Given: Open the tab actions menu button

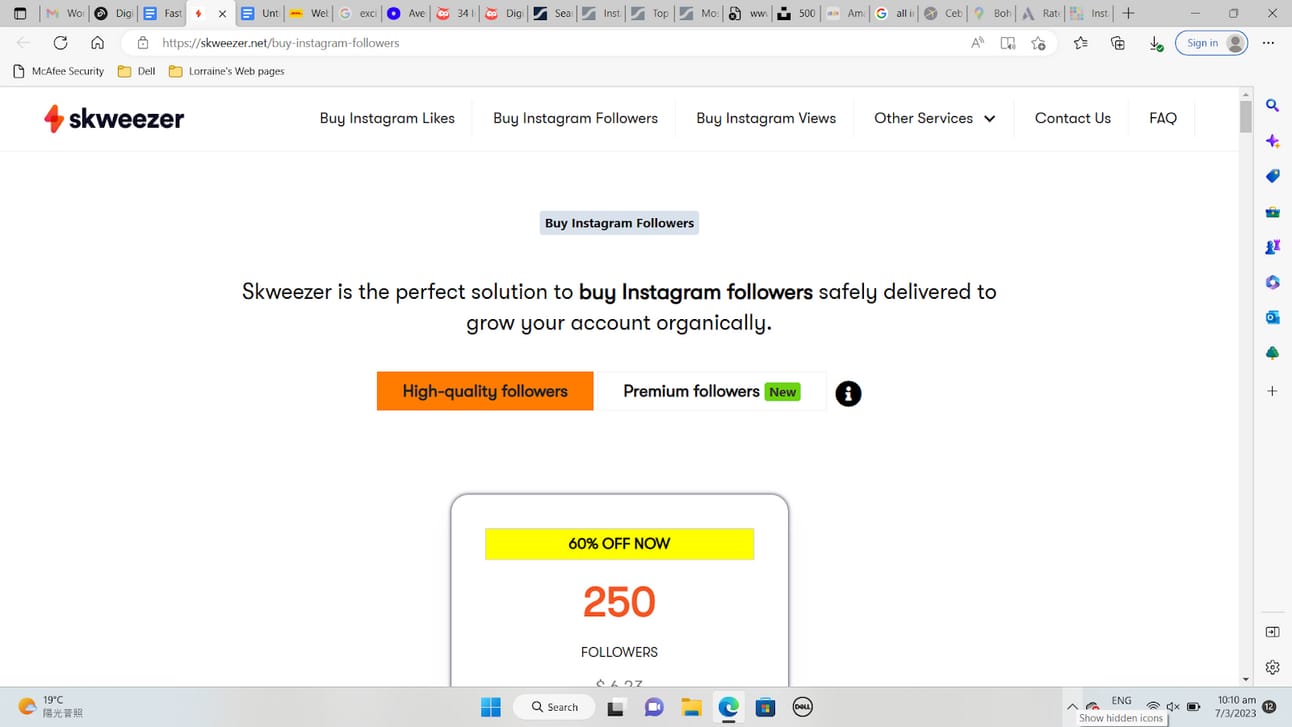Looking at the screenshot, I should tap(20, 14).
